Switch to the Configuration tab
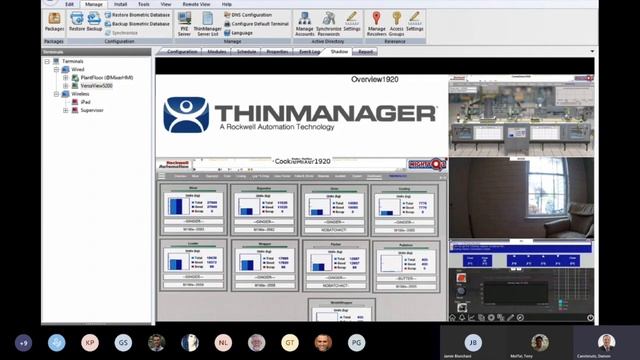This screenshot has height=360, width=640. pyautogui.click(x=182, y=52)
